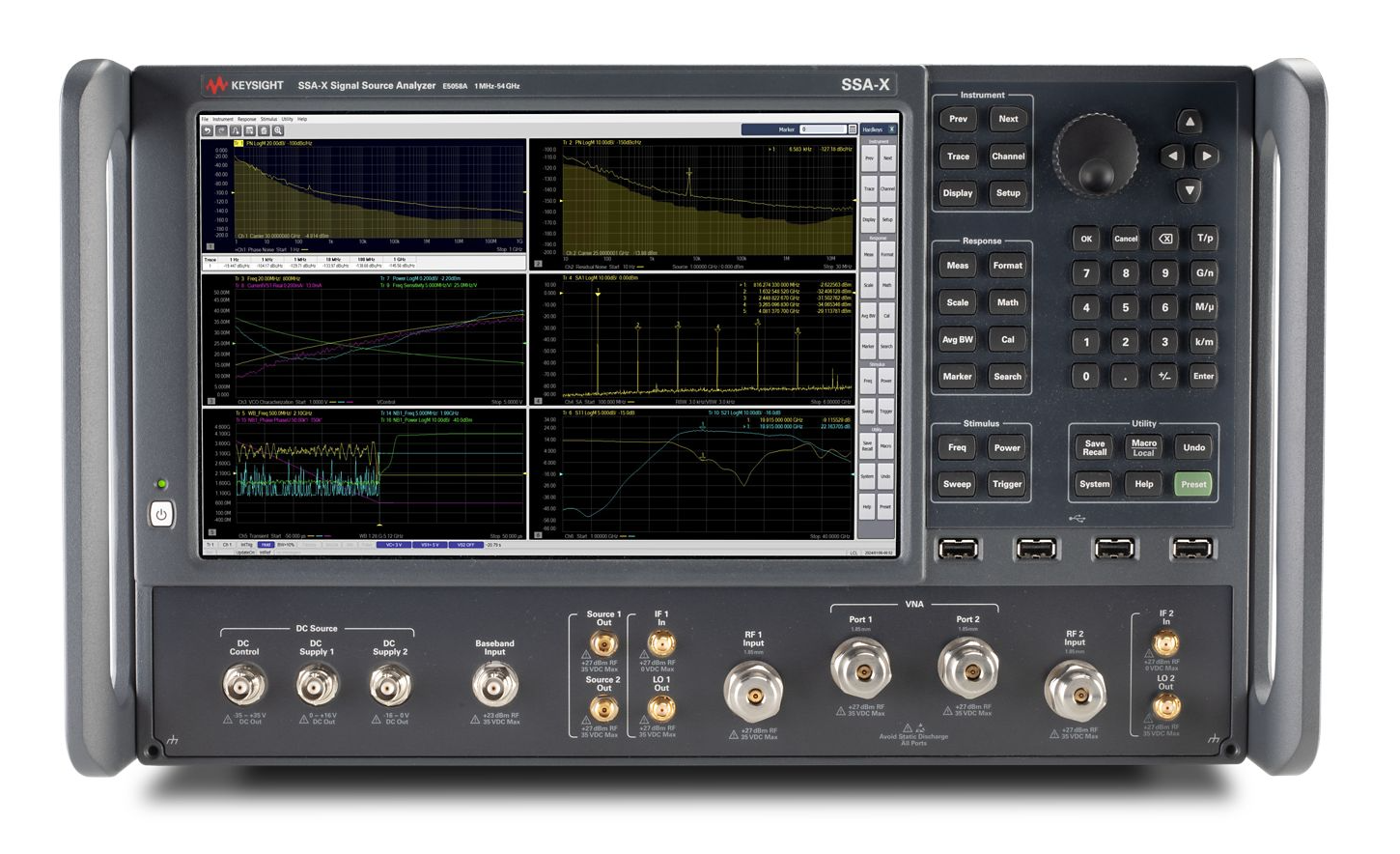Open the Response menu in the menu bar
Image resolution: width=1400 pixels, height=854 pixels.
(247, 119)
